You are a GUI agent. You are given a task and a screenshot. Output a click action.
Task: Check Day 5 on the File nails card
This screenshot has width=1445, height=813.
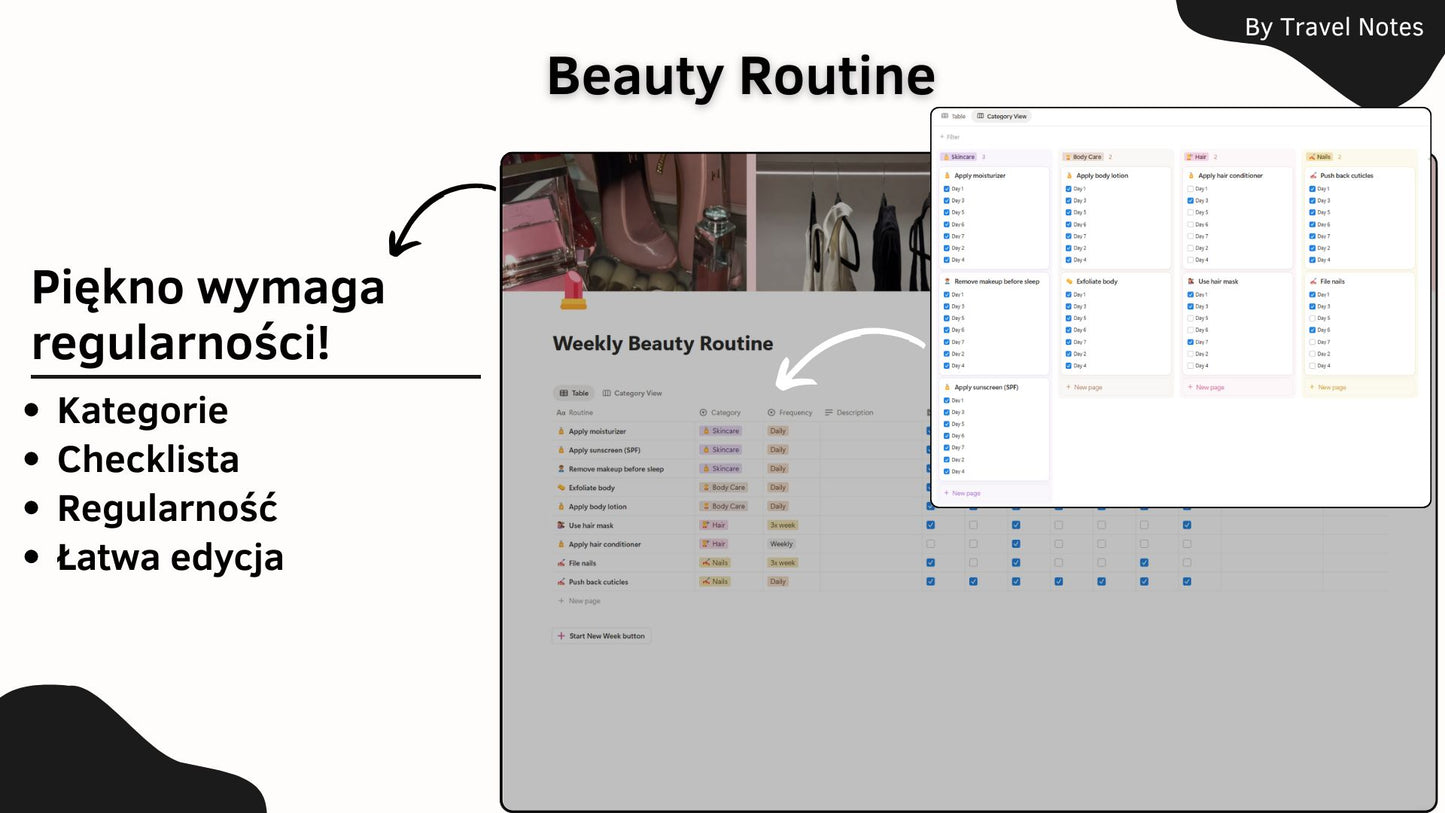pyautogui.click(x=1312, y=318)
